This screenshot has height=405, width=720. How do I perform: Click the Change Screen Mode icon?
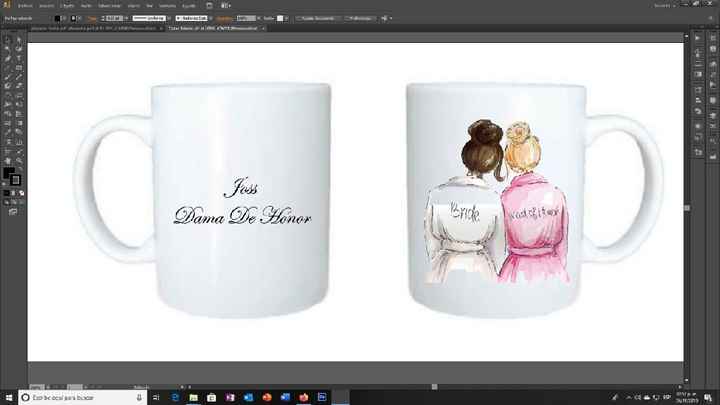pos(13,212)
